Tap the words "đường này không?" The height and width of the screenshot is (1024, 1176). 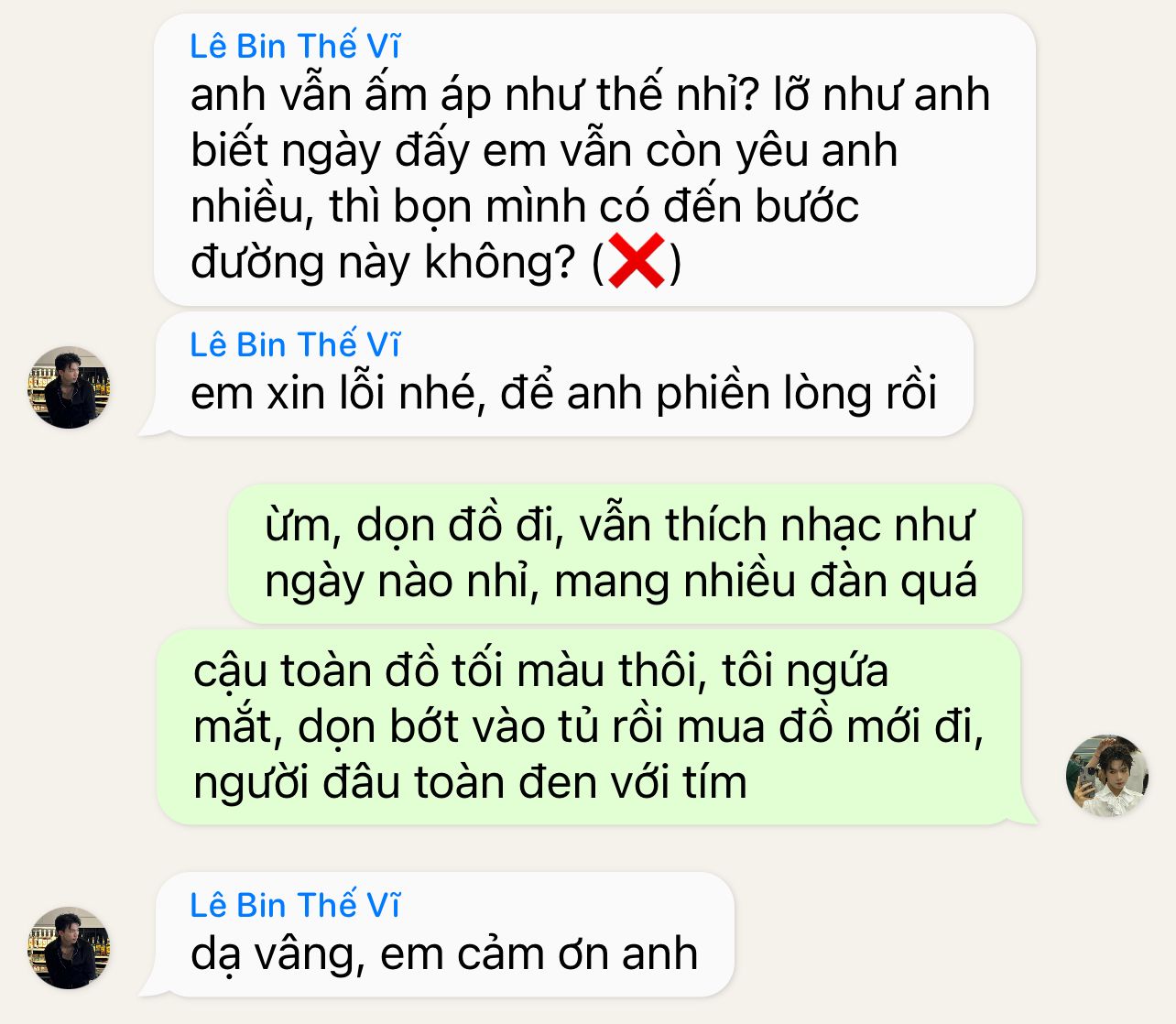click(x=383, y=262)
